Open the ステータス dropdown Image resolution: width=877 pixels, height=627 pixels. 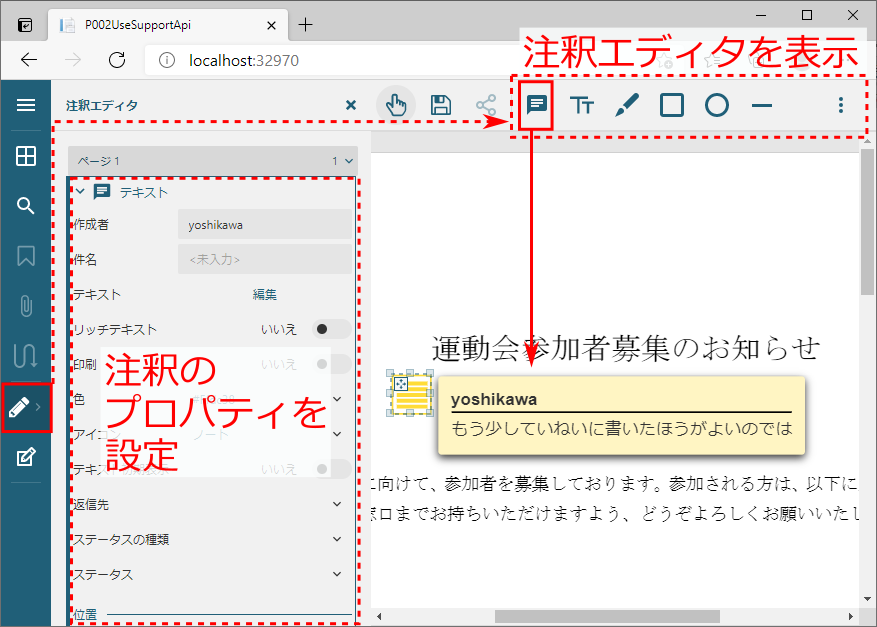click(337, 574)
